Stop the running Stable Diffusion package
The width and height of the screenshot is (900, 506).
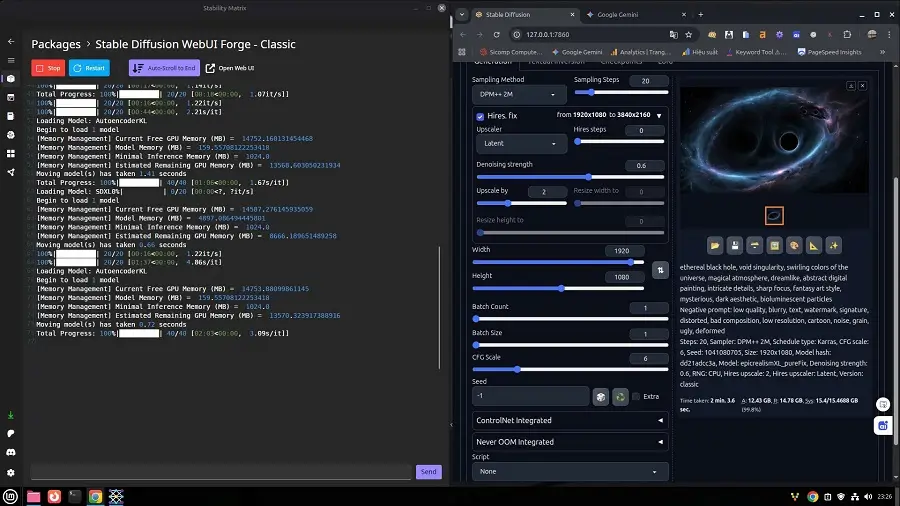(48, 68)
